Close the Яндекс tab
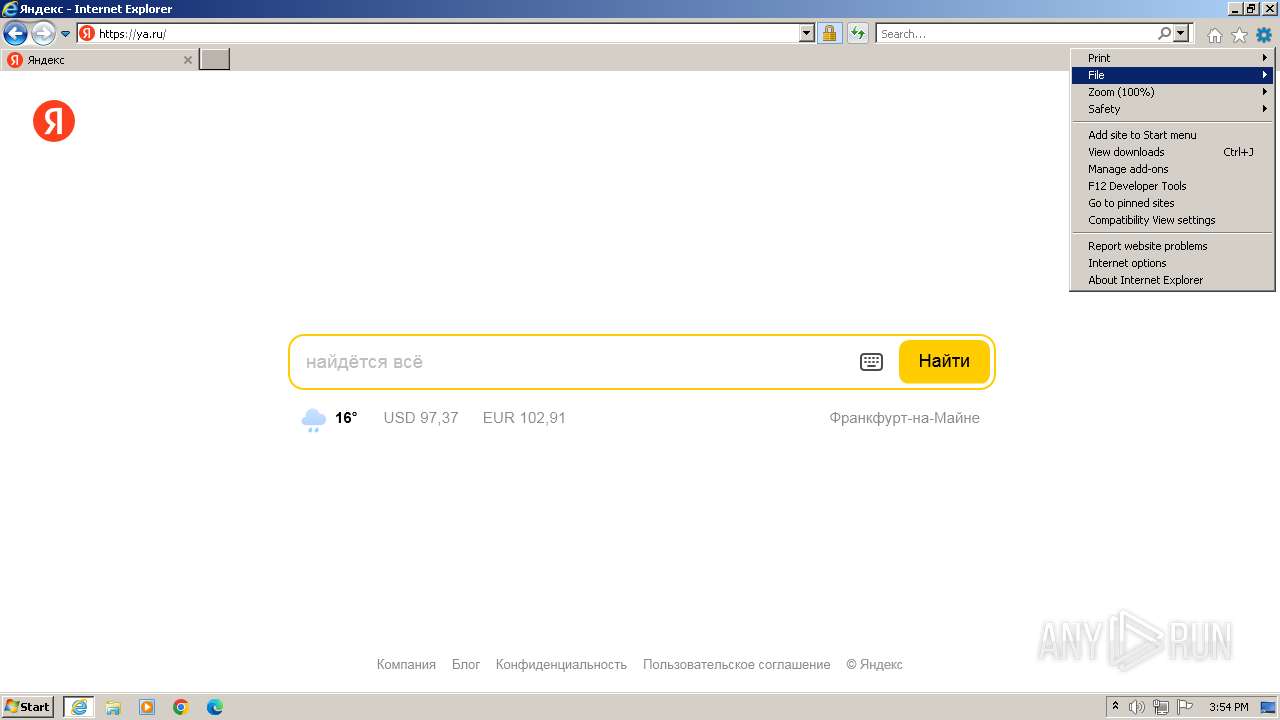 click(187, 60)
